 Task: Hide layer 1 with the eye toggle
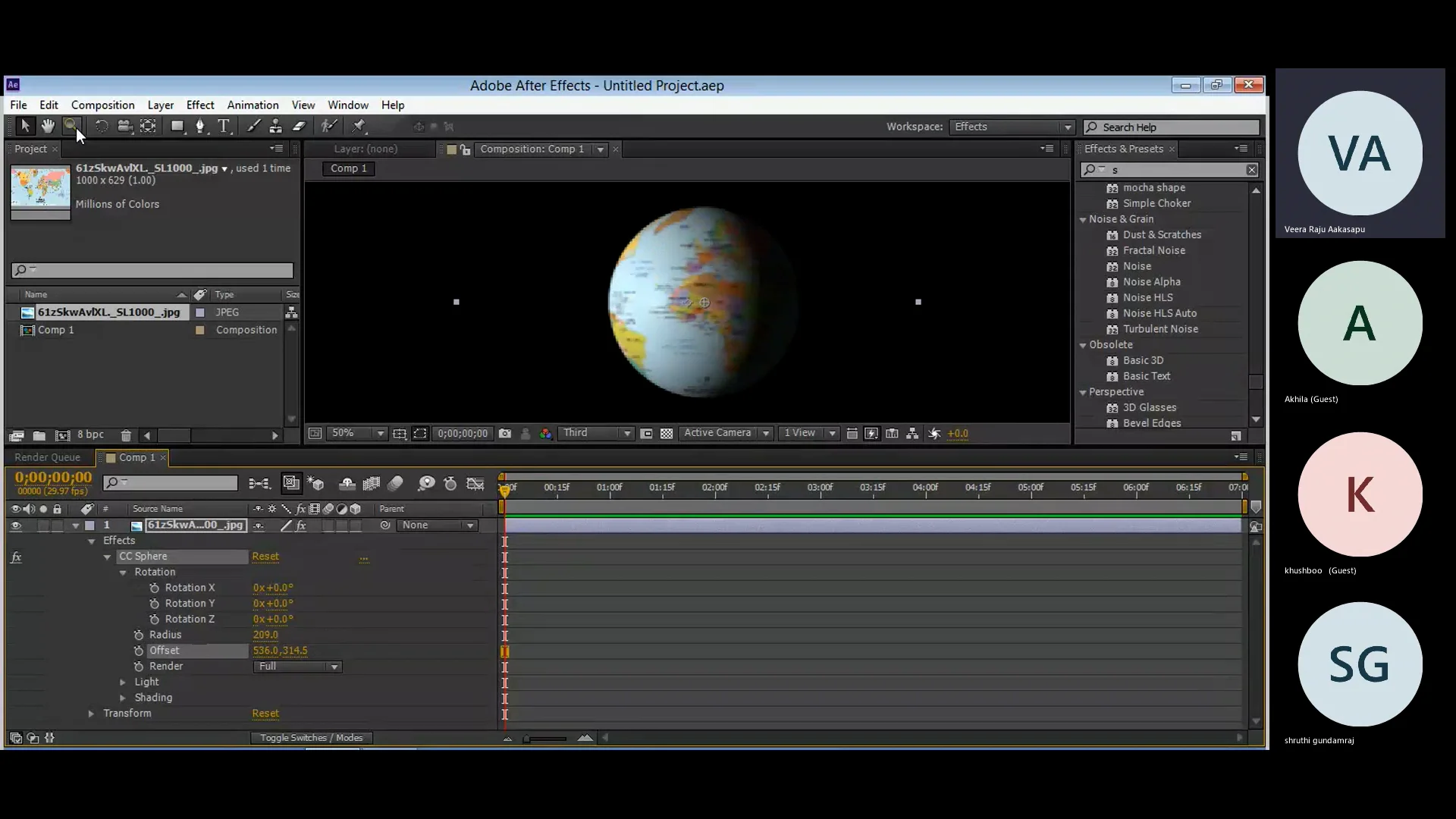coord(16,525)
